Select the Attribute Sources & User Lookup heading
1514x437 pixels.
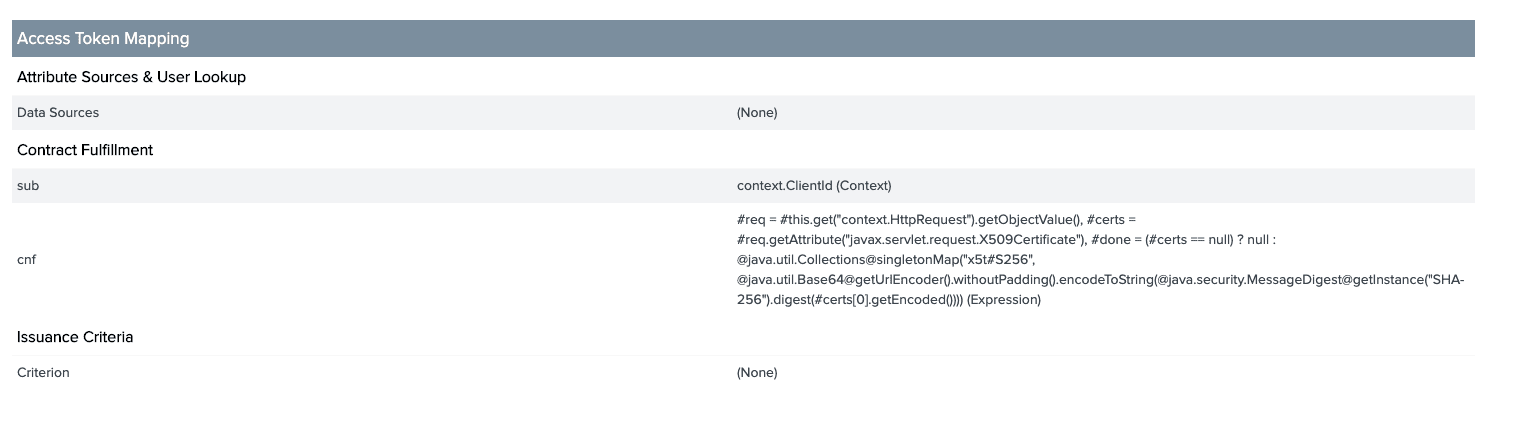[x=131, y=77]
